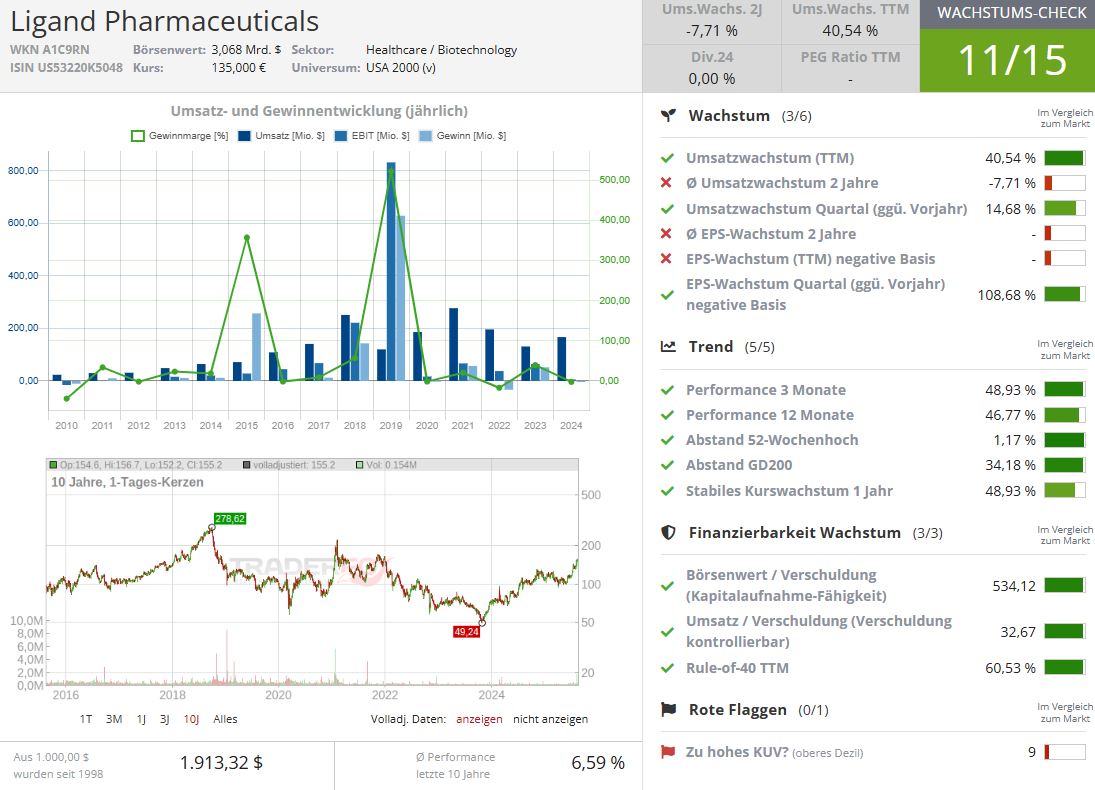
Task: Click the 1.913,32 $ investment result
Action: tap(221, 763)
